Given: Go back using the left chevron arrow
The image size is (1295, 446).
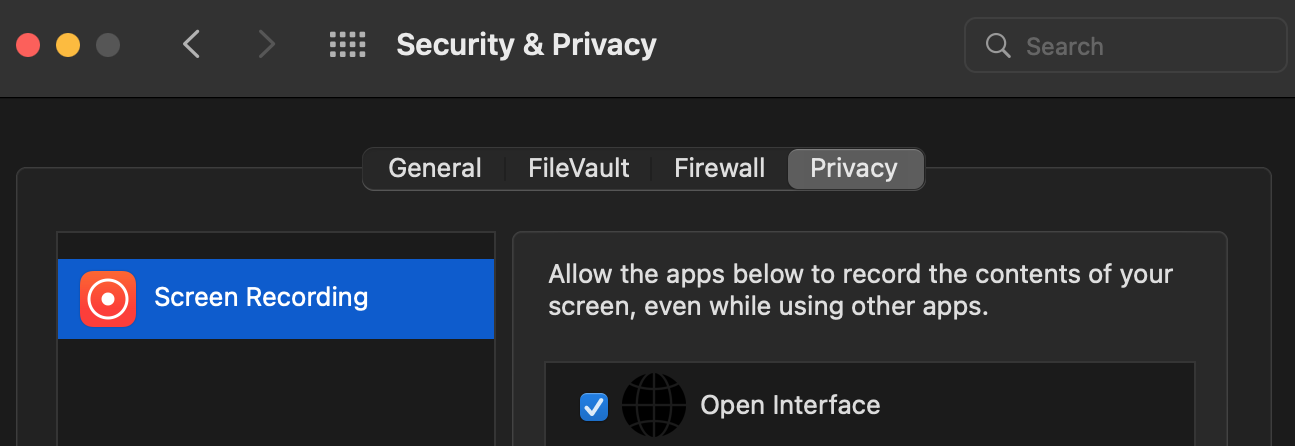Looking at the screenshot, I should (192, 45).
